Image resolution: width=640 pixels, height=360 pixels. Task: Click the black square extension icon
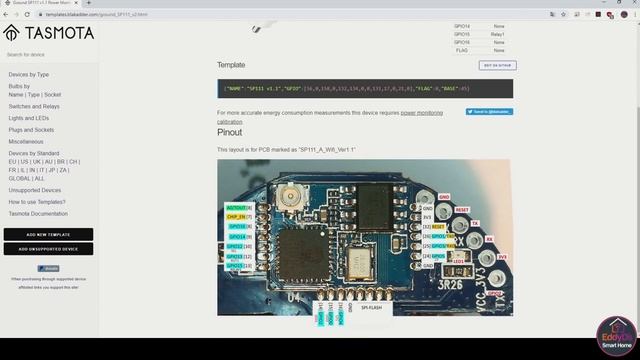click(x=598, y=14)
